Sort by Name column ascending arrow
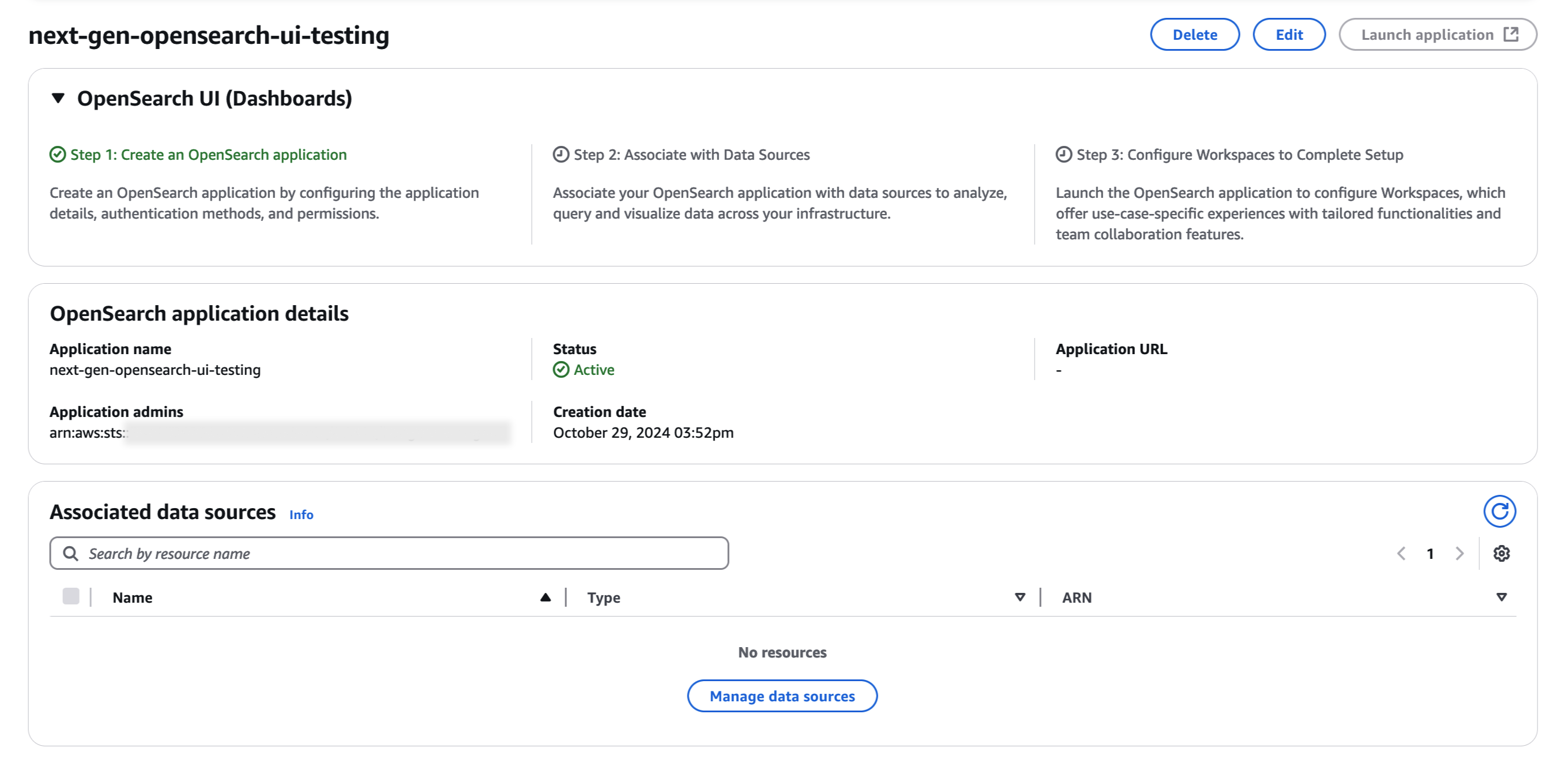1568x759 pixels. [546, 597]
